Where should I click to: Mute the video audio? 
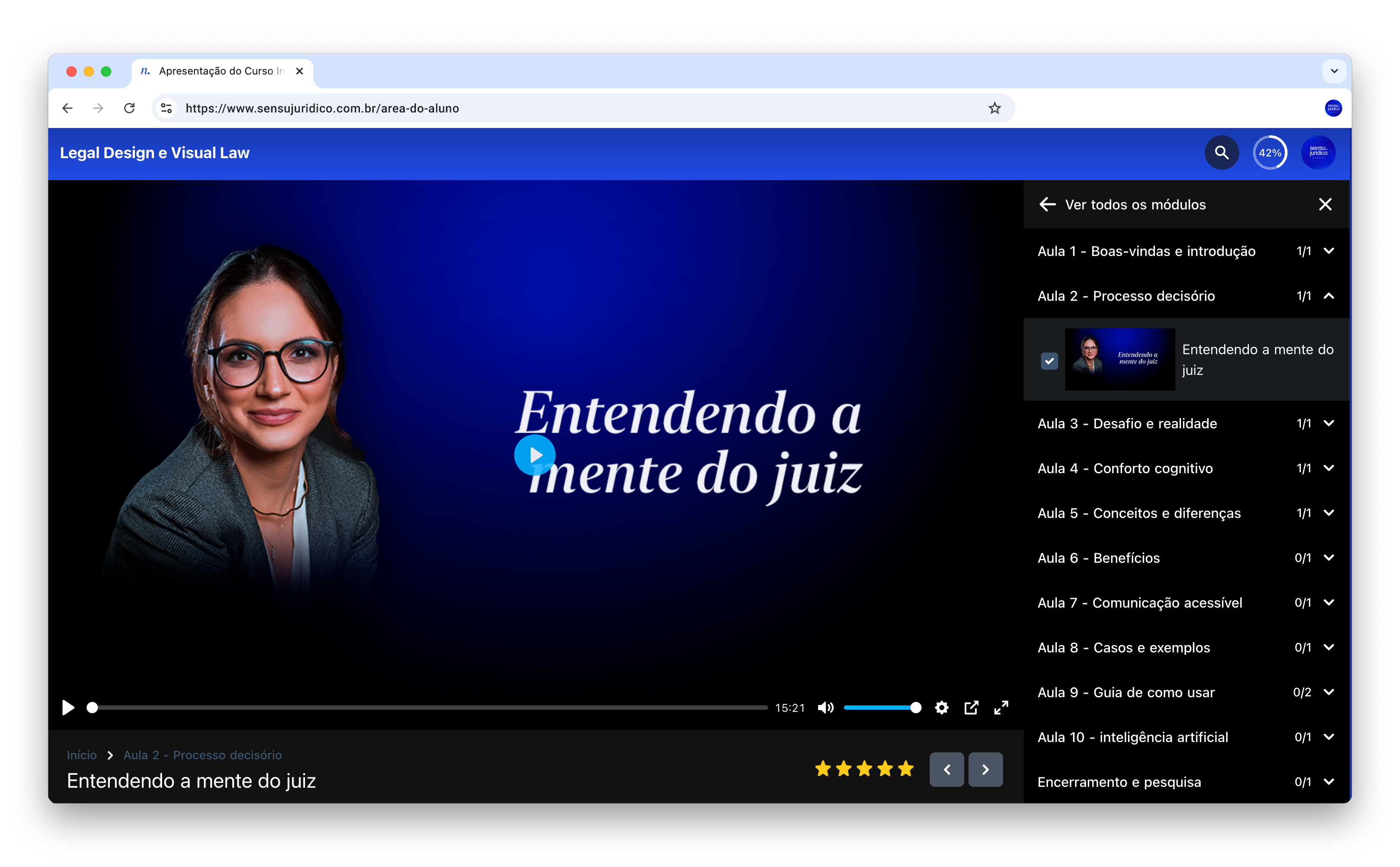[x=825, y=708]
